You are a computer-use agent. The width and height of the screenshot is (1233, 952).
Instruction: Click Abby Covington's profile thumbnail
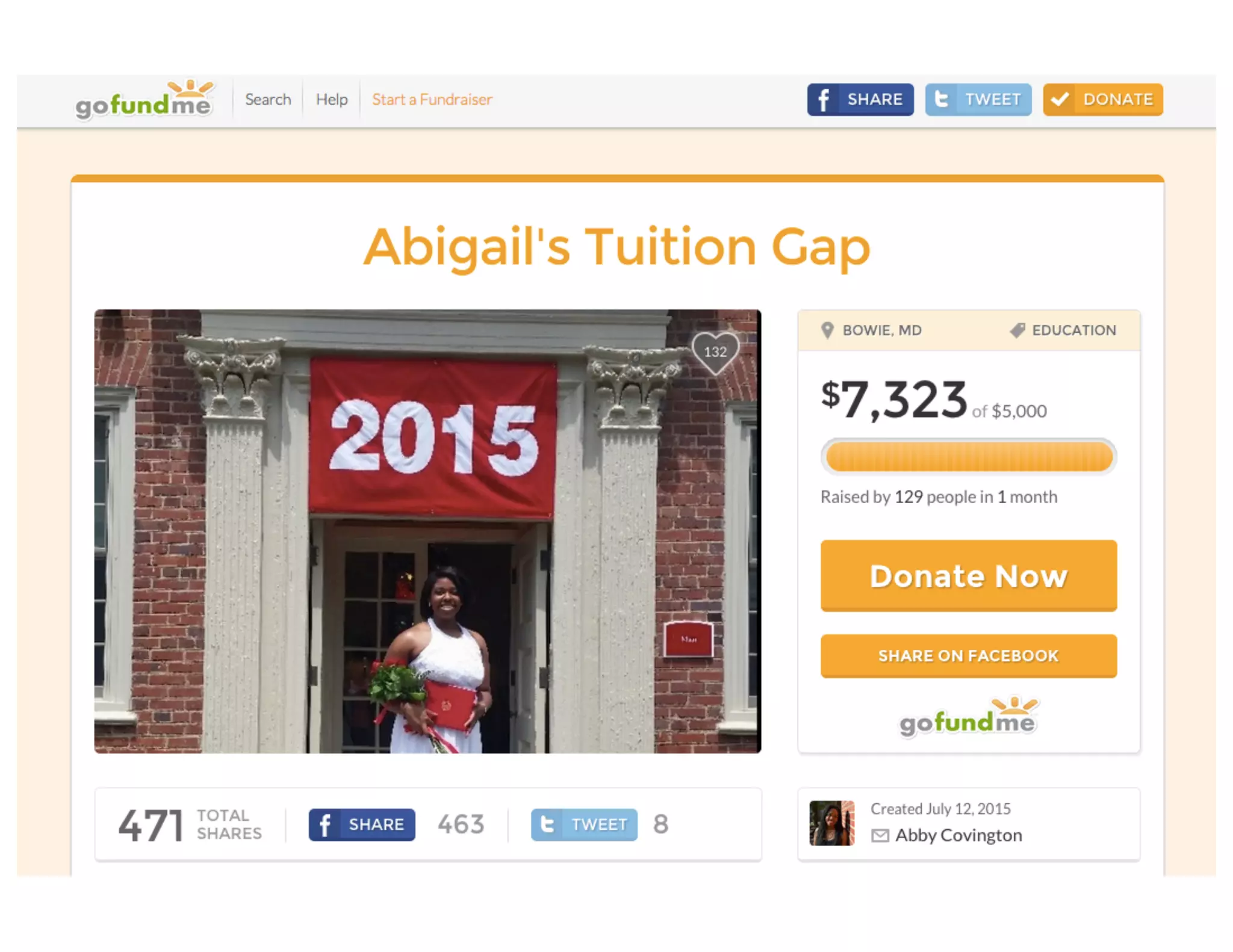click(831, 823)
